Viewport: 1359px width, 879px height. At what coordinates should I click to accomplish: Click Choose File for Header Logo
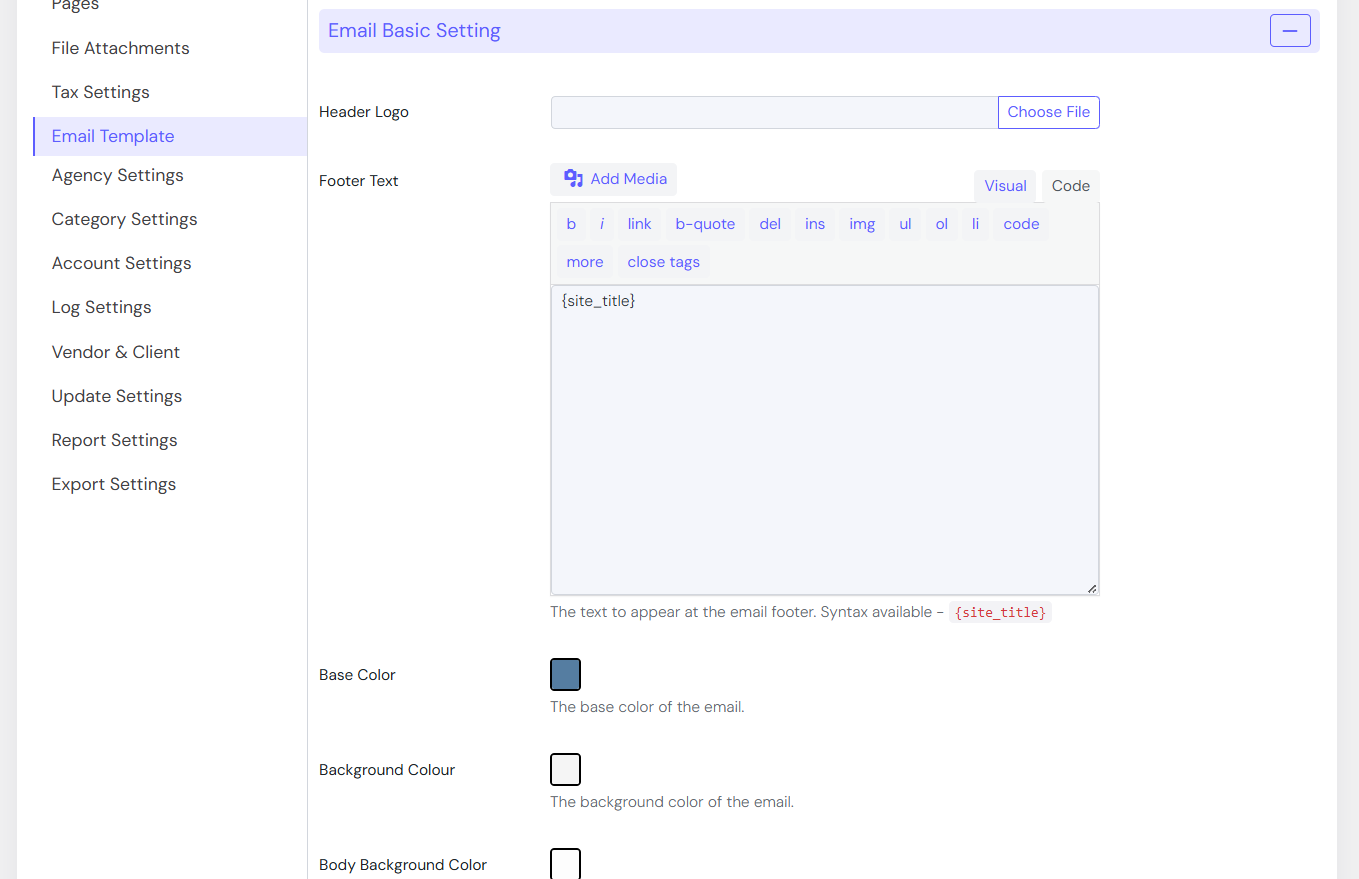(x=1048, y=112)
